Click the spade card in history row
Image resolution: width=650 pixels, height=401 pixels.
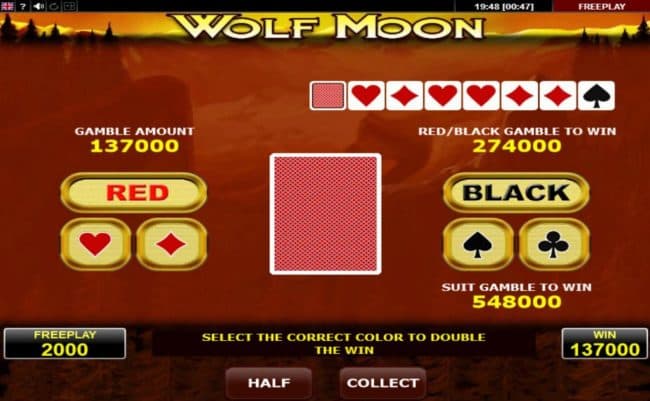(x=596, y=96)
